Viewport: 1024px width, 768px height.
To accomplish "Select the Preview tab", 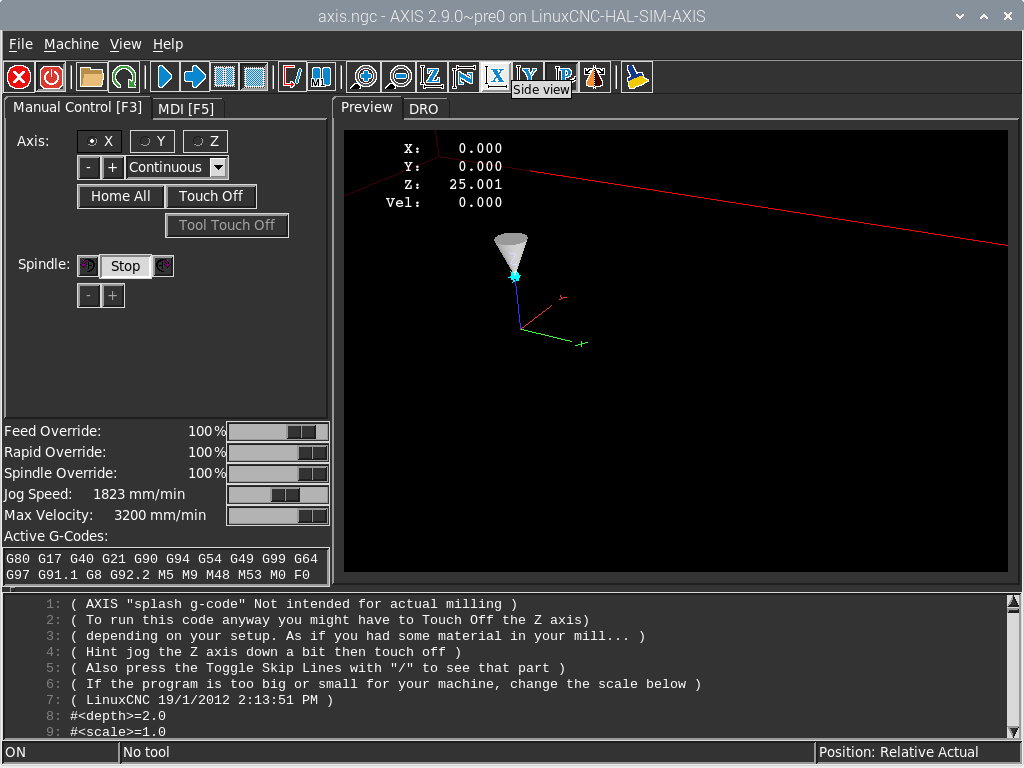I will pyautogui.click(x=366, y=107).
